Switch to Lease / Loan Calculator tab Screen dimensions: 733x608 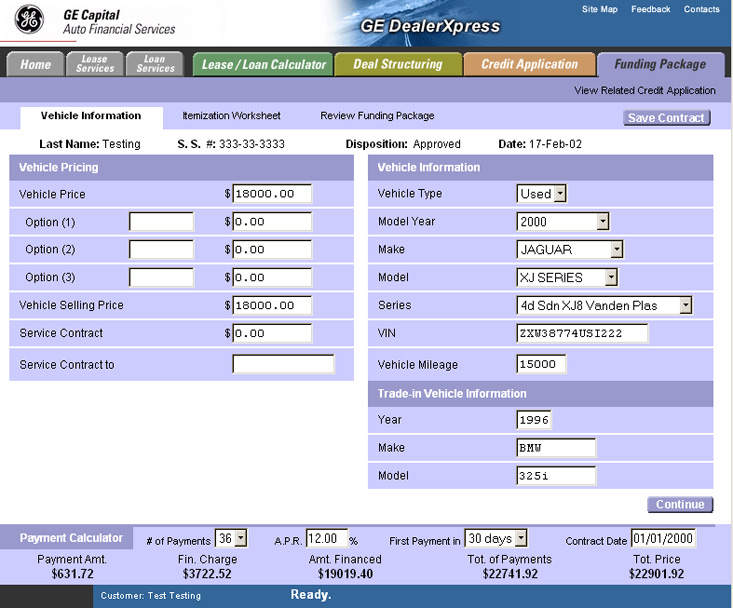pyautogui.click(x=263, y=64)
